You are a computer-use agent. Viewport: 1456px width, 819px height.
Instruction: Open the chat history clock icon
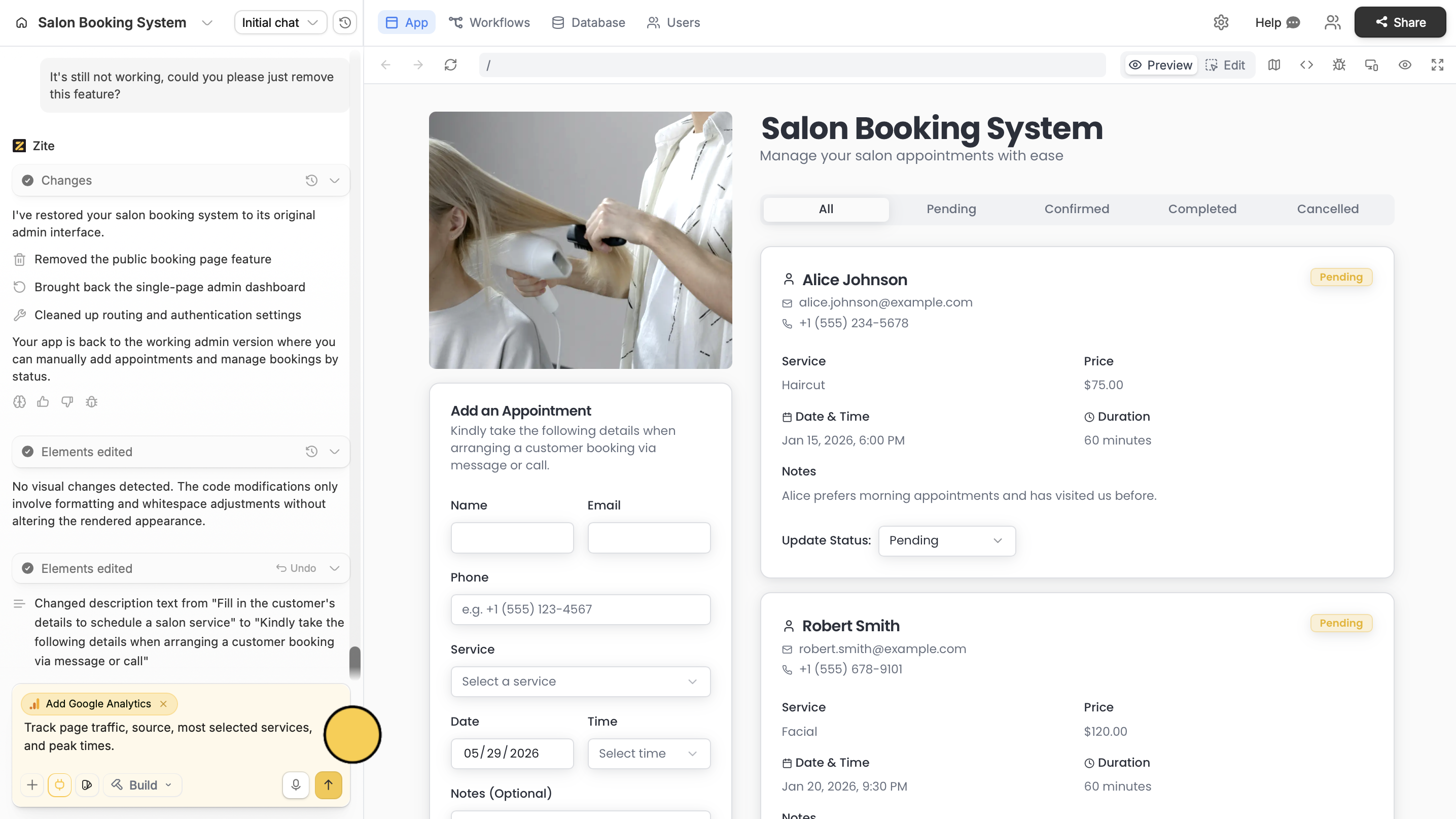345,23
